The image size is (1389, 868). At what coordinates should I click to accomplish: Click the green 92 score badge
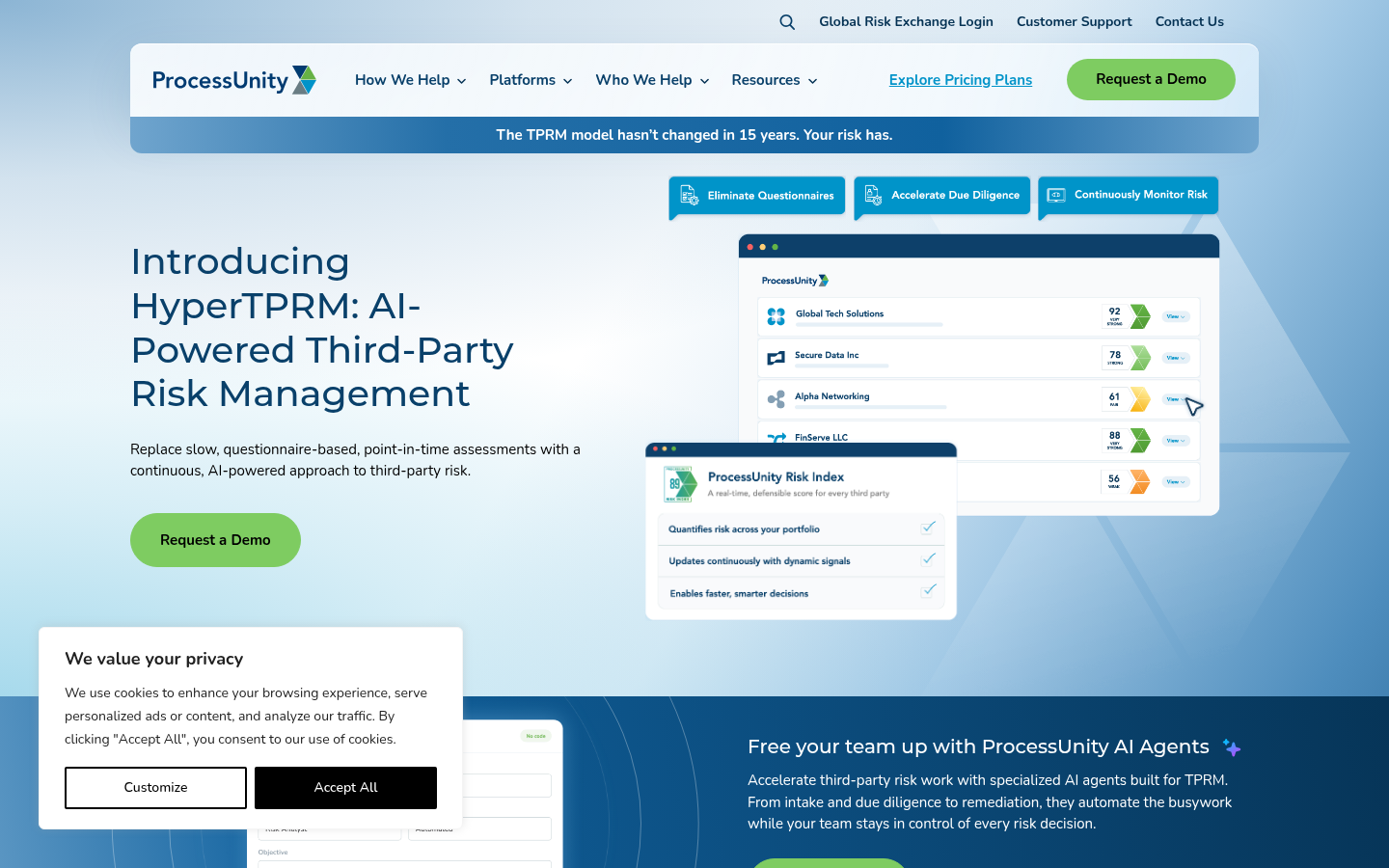point(1127,316)
